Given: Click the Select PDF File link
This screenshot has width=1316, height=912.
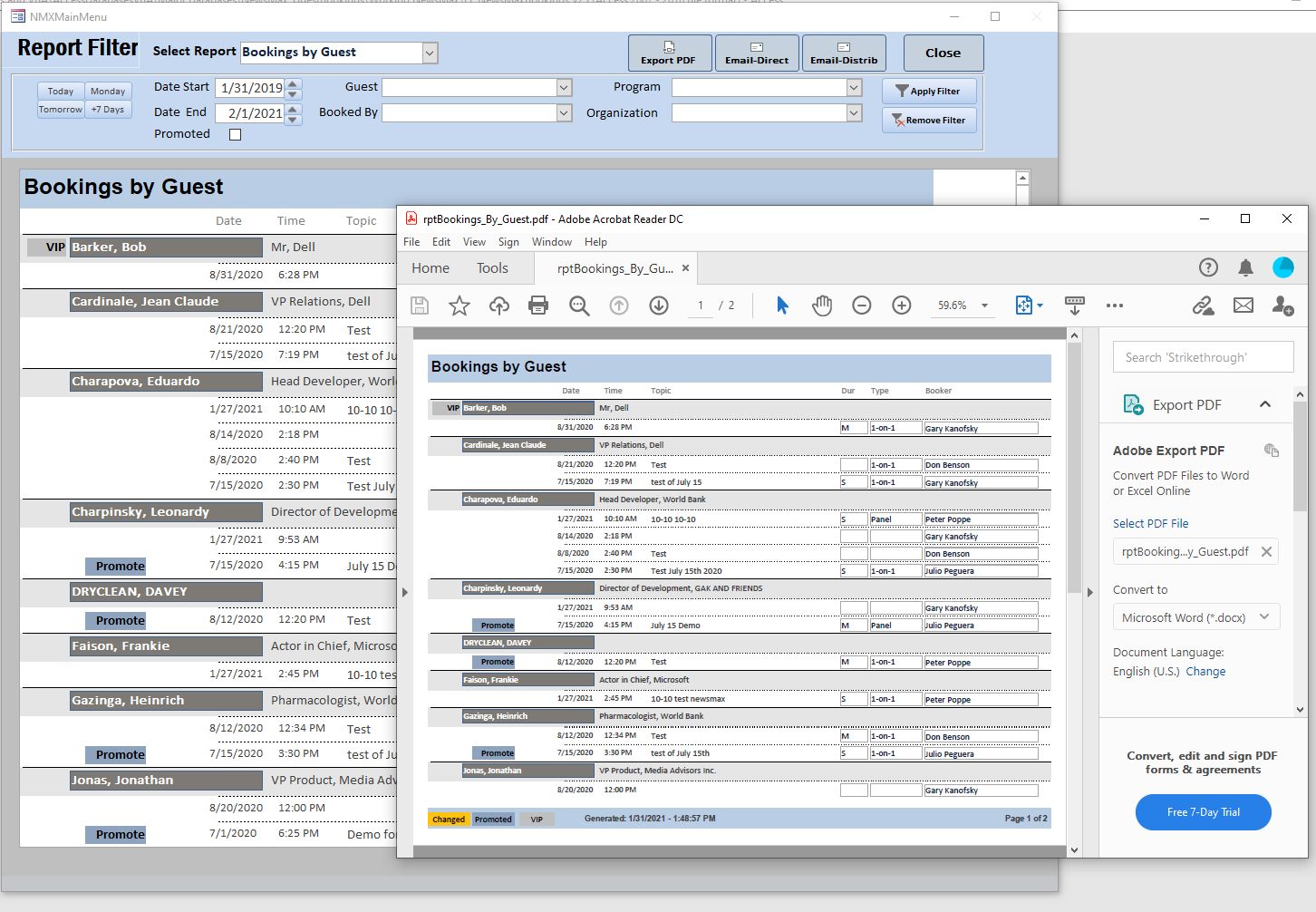Looking at the screenshot, I should click(1150, 523).
